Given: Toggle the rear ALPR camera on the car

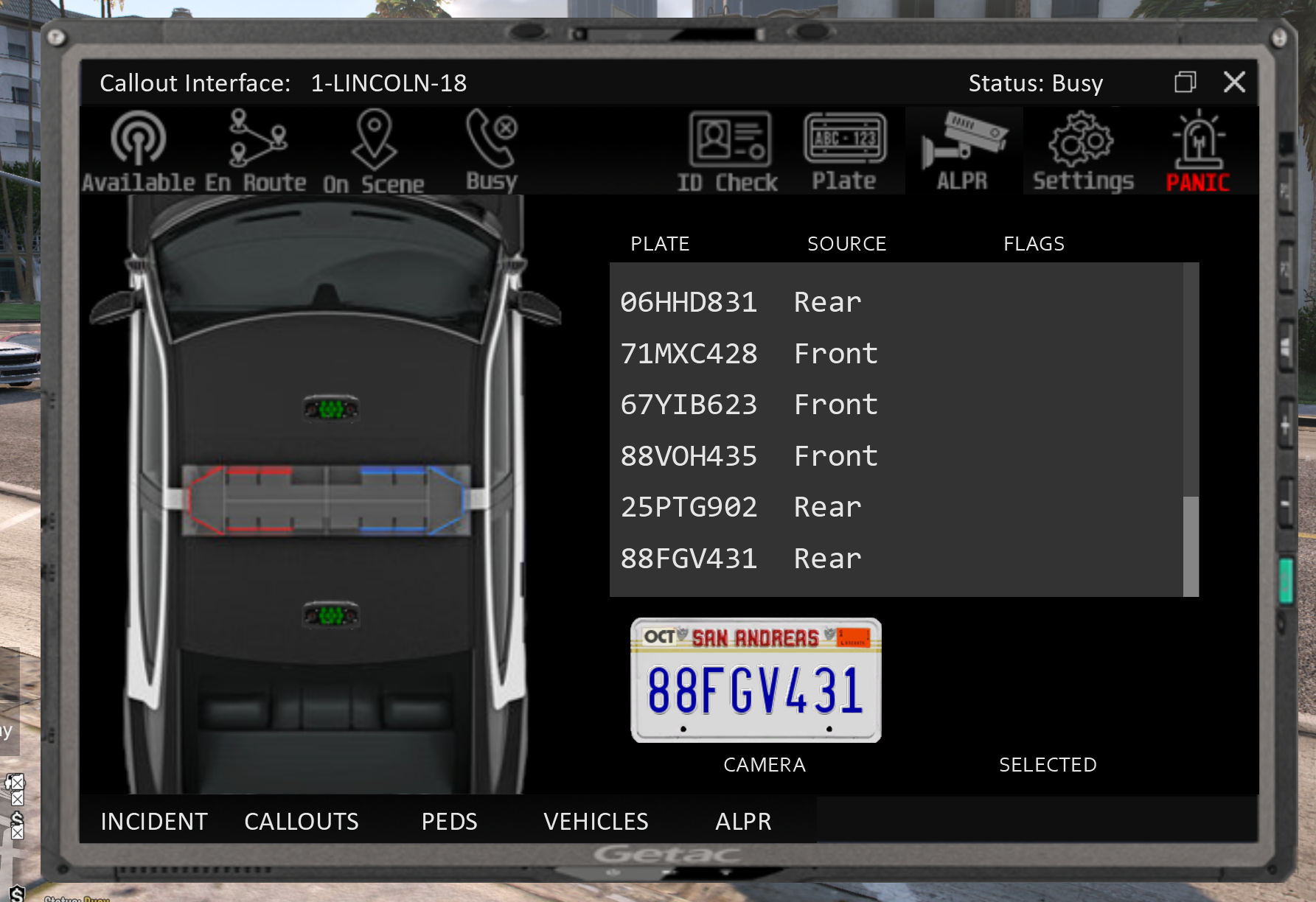Looking at the screenshot, I should click(331, 615).
